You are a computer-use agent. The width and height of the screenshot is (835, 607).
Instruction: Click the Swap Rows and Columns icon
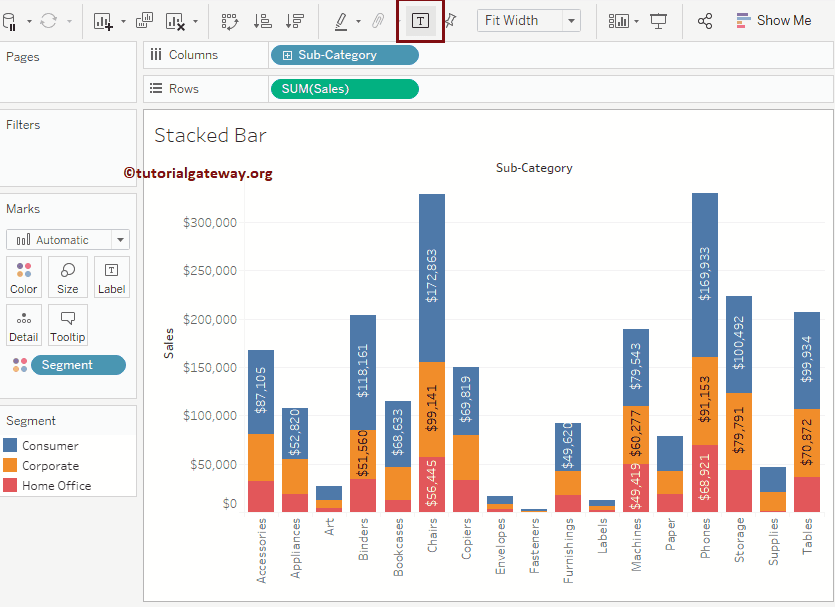pyautogui.click(x=230, y=21)
